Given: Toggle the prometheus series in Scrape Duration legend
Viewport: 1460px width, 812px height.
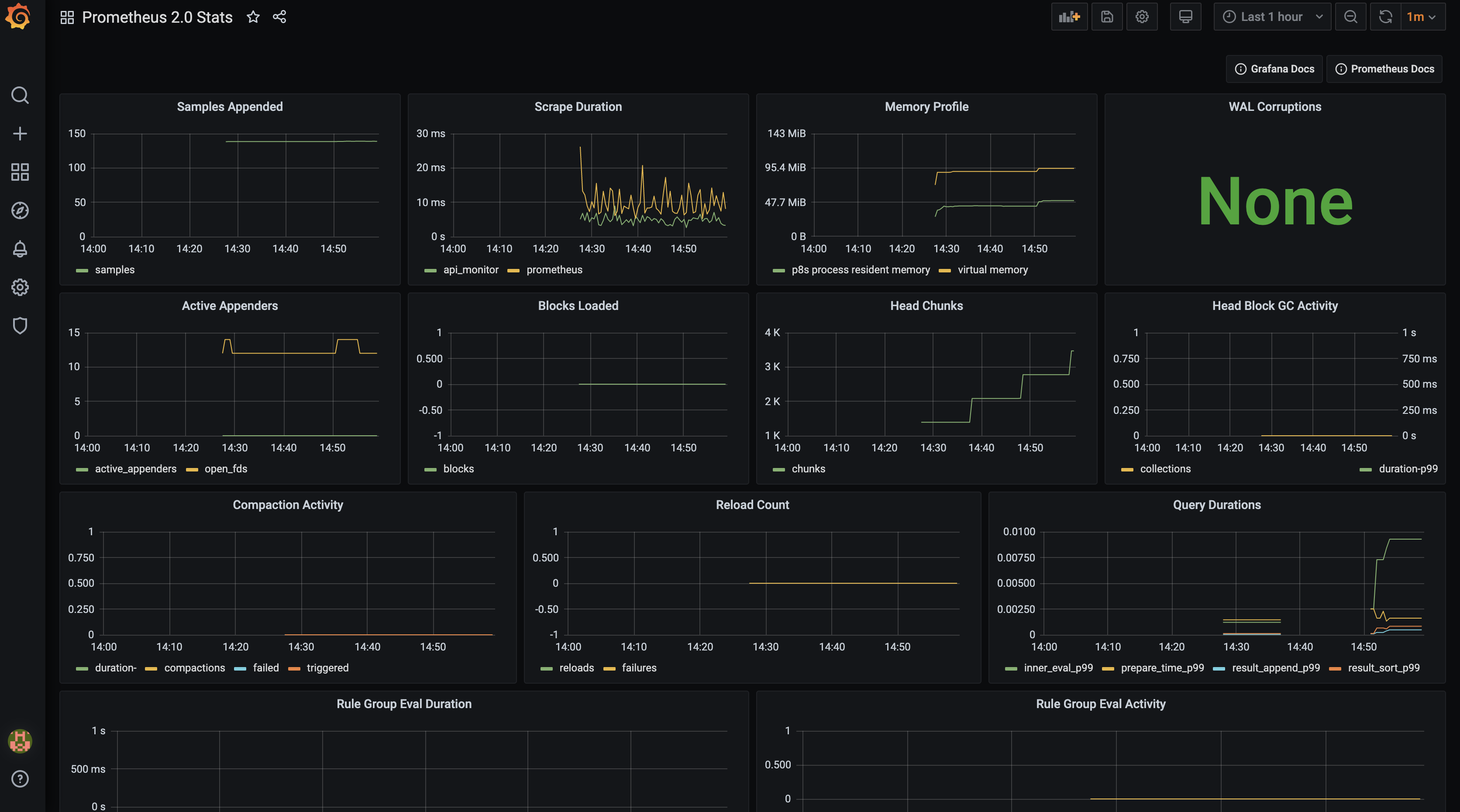Looking at the screenshot, I should (554, 270).
